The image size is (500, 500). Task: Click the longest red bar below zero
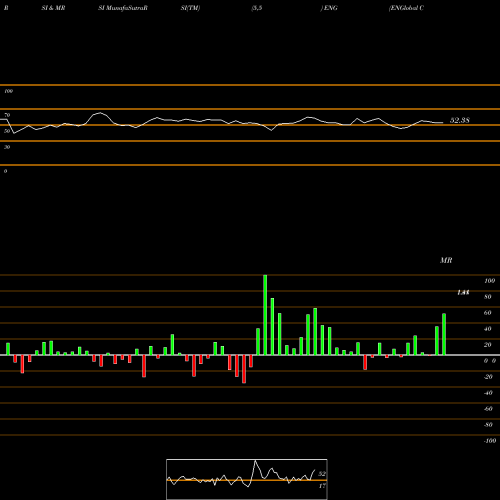point(244,369)
